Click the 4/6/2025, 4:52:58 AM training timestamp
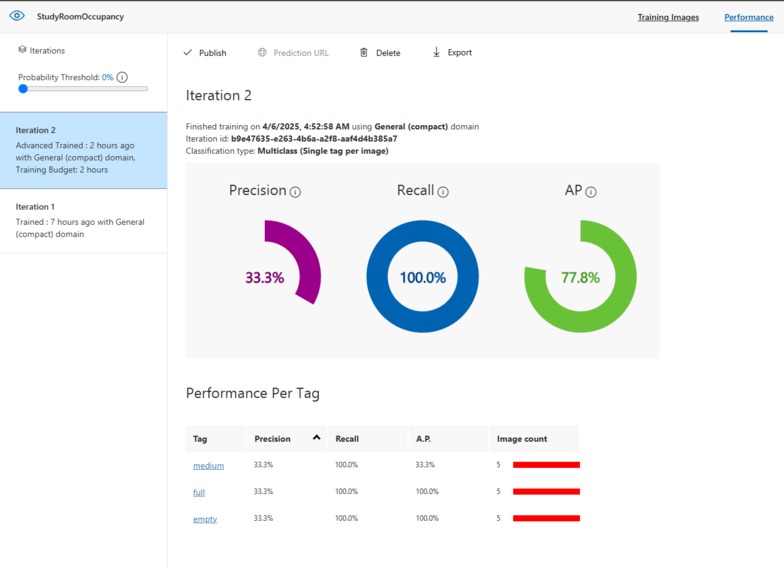This screenshot has height=573, width=784. point(306,126)
